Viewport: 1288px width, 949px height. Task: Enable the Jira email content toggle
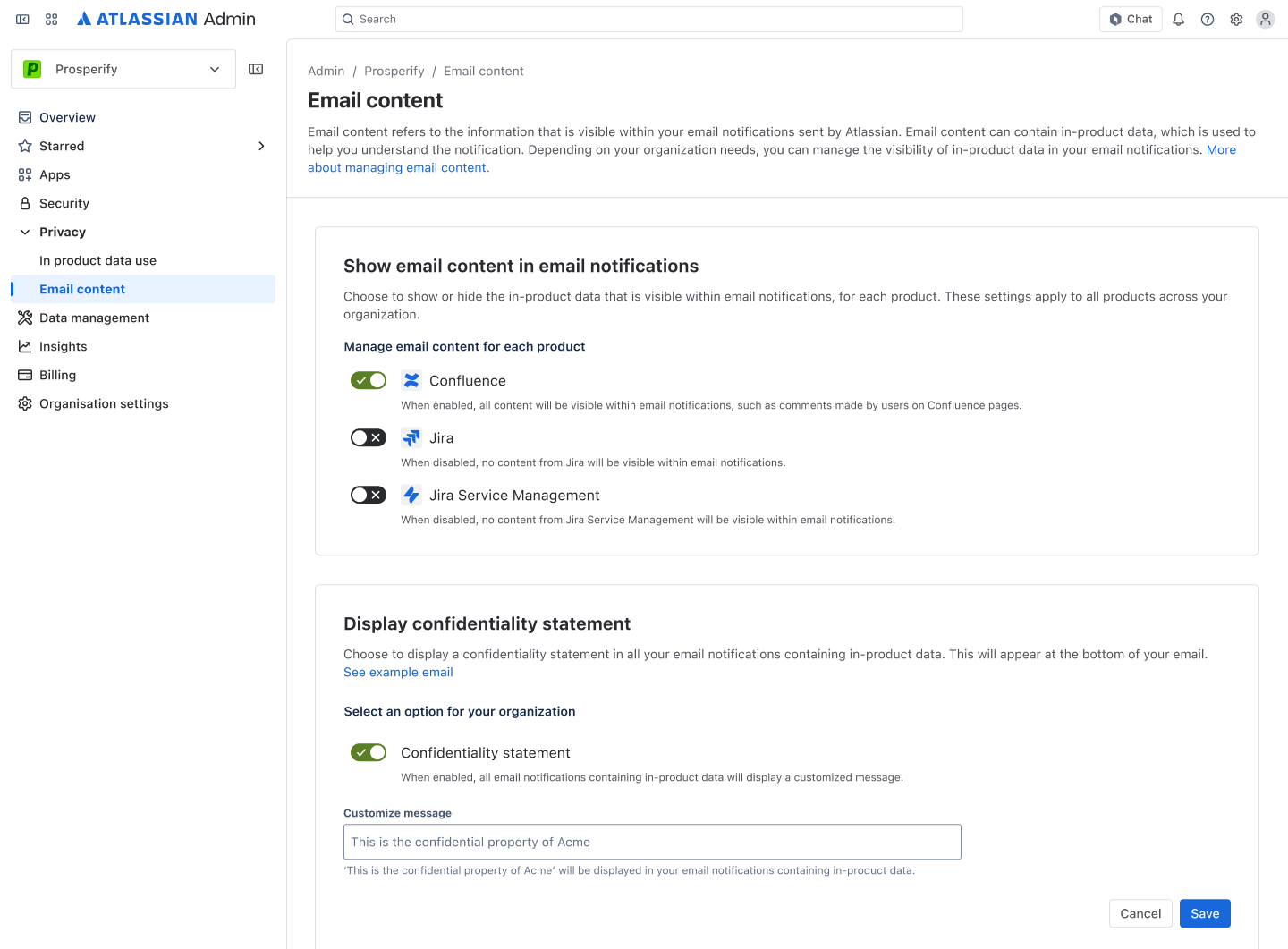[x=369, y=437]
